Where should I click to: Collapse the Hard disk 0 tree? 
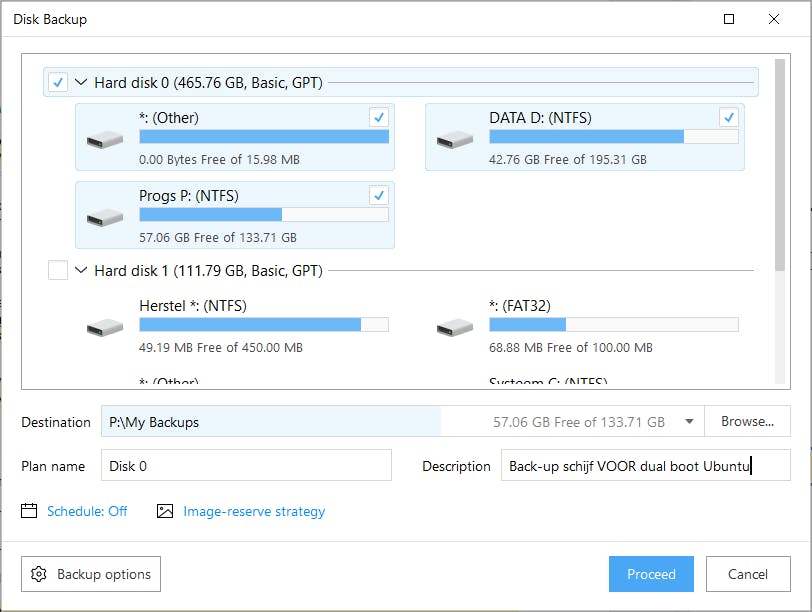81,83
